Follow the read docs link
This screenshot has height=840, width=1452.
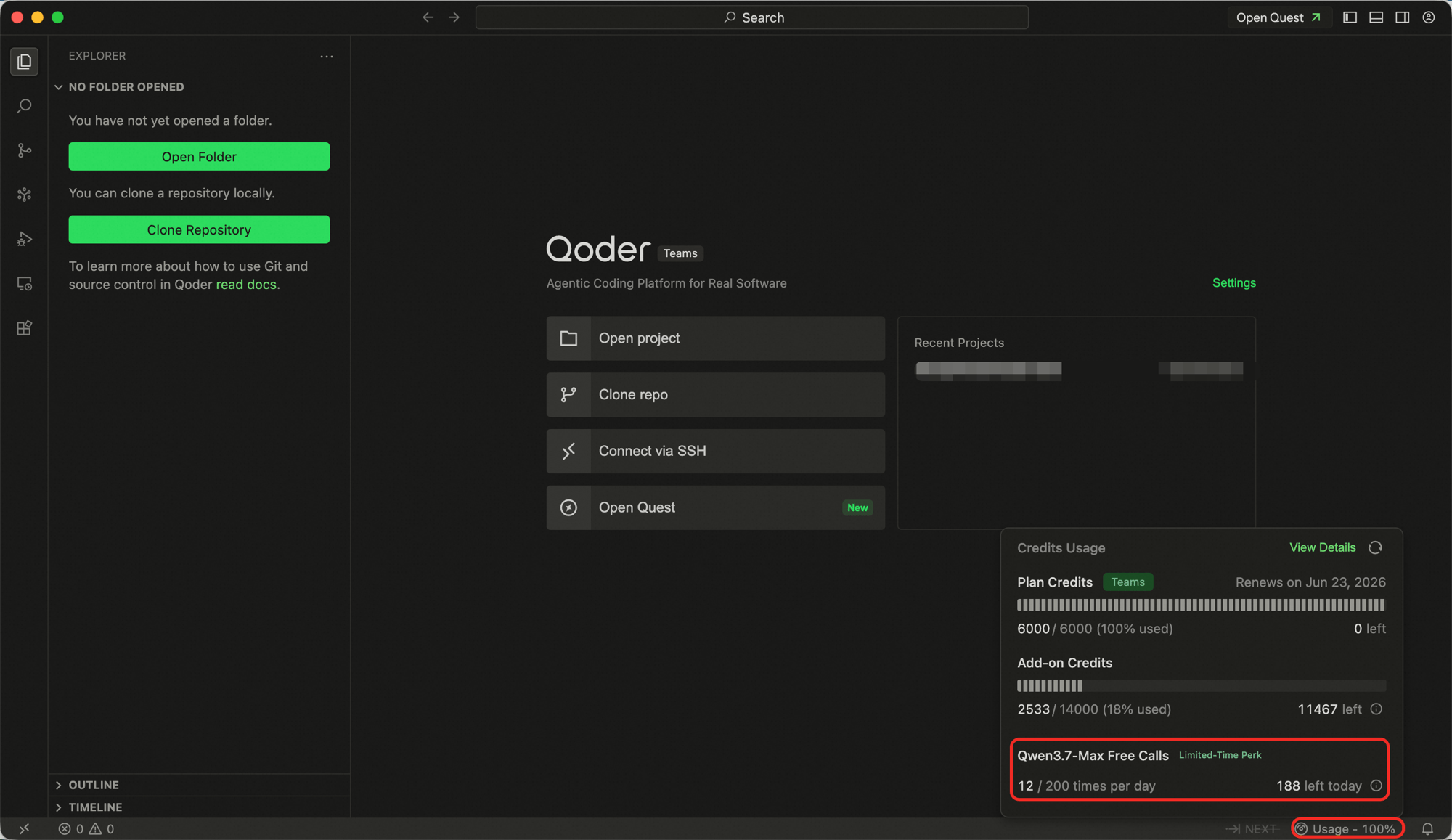coord(246,285)
